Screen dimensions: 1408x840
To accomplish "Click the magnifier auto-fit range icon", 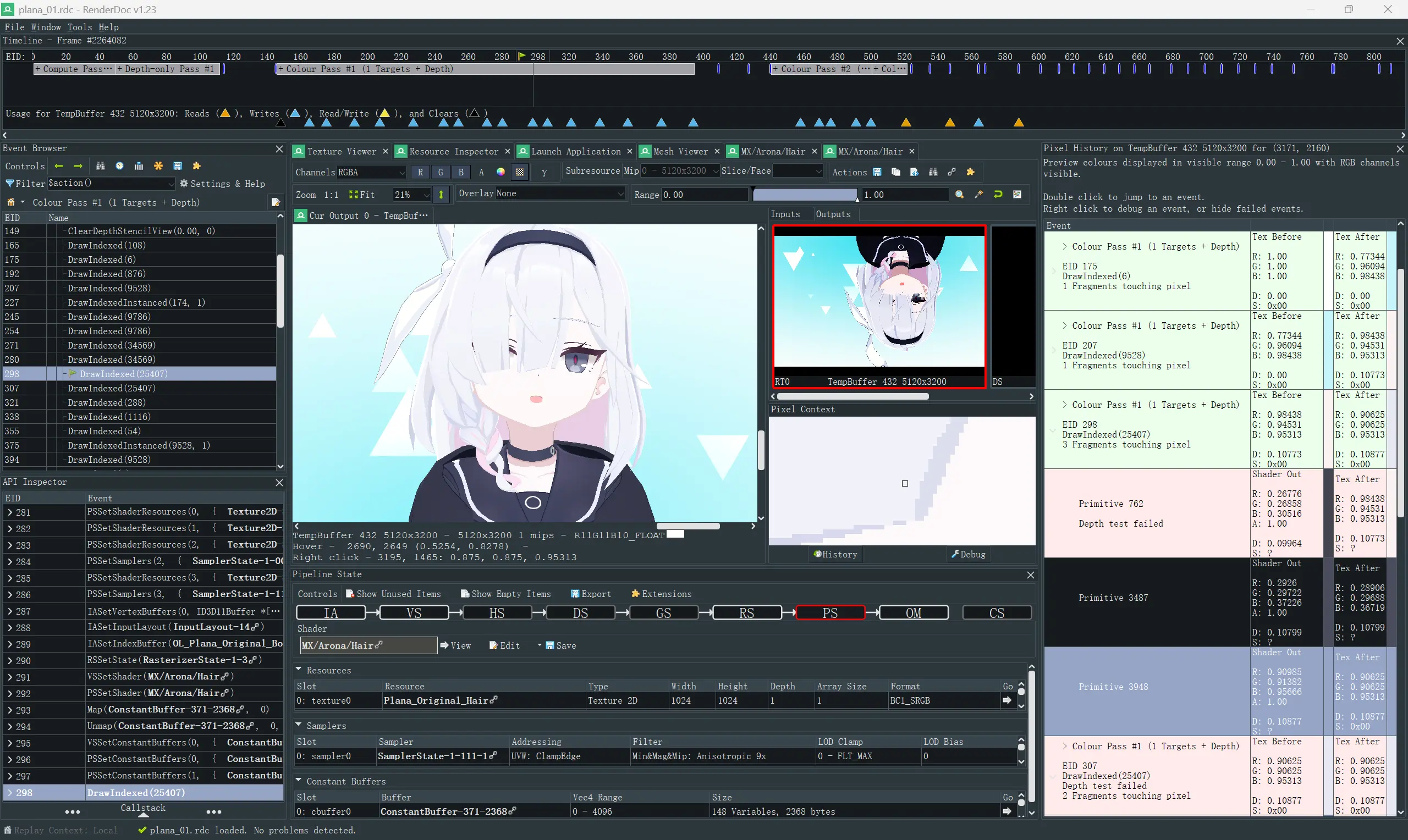I will (960, 194).
